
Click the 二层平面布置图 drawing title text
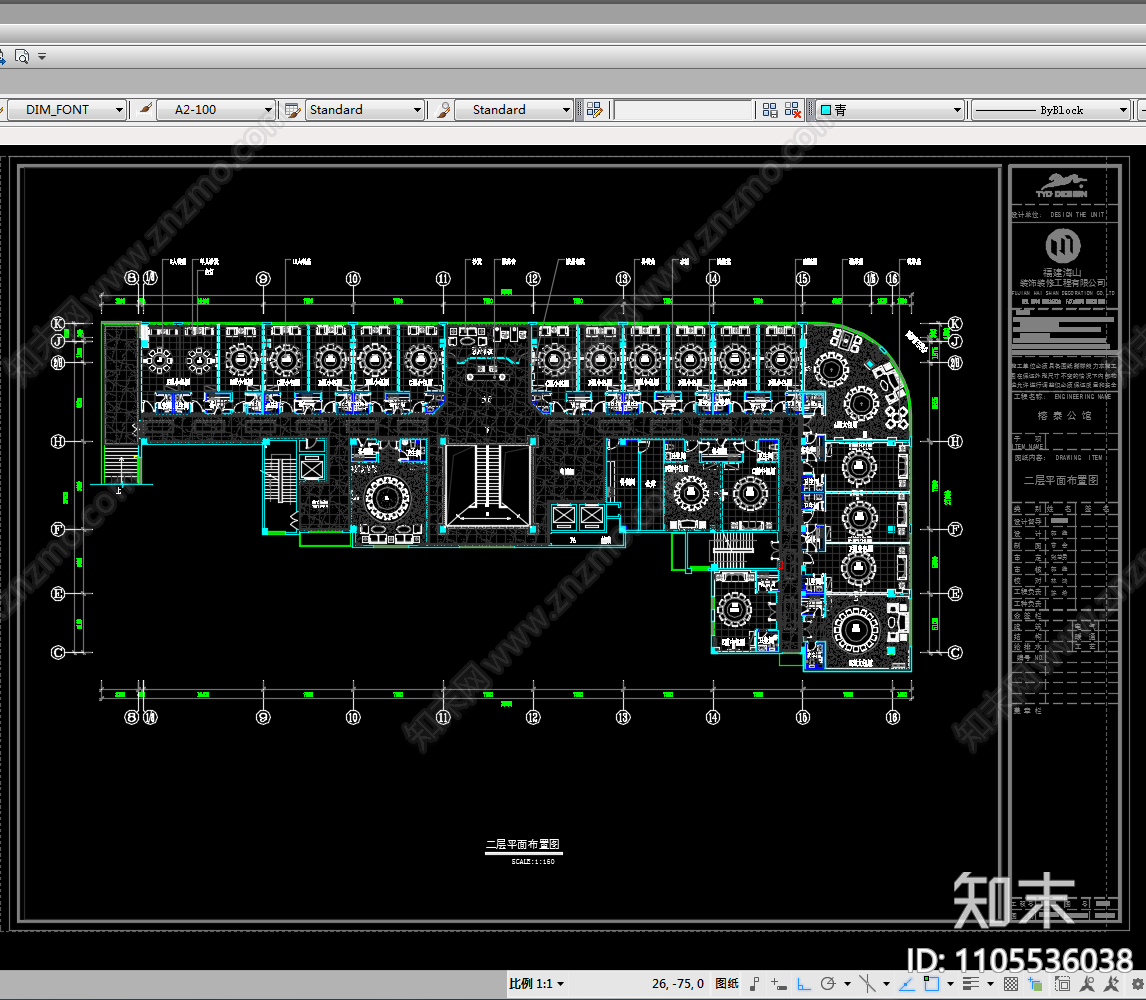point(523,844)
